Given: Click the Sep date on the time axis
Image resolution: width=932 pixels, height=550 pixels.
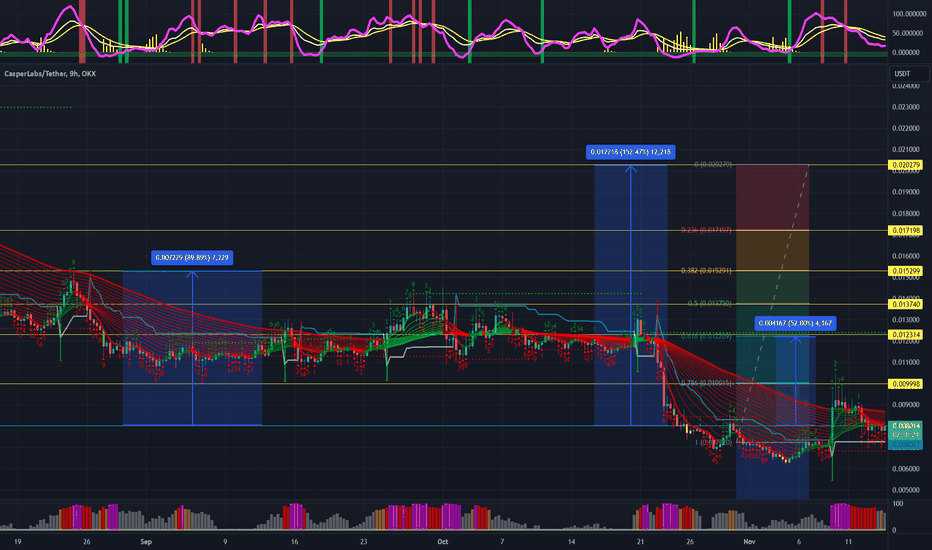Looking at the screenshot, I should click(146, 542).
